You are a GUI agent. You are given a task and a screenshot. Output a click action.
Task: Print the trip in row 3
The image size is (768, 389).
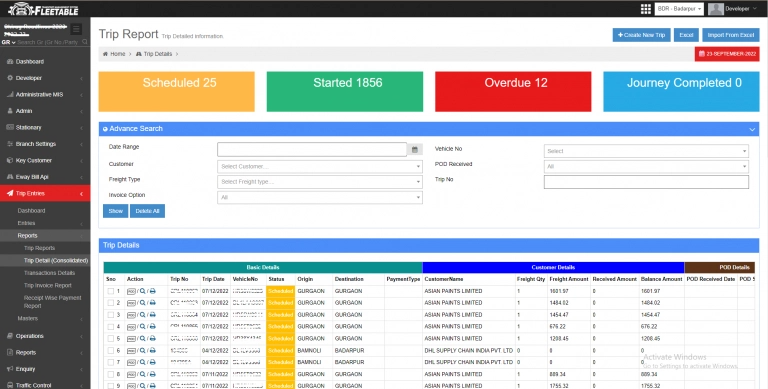click(153, 315)
